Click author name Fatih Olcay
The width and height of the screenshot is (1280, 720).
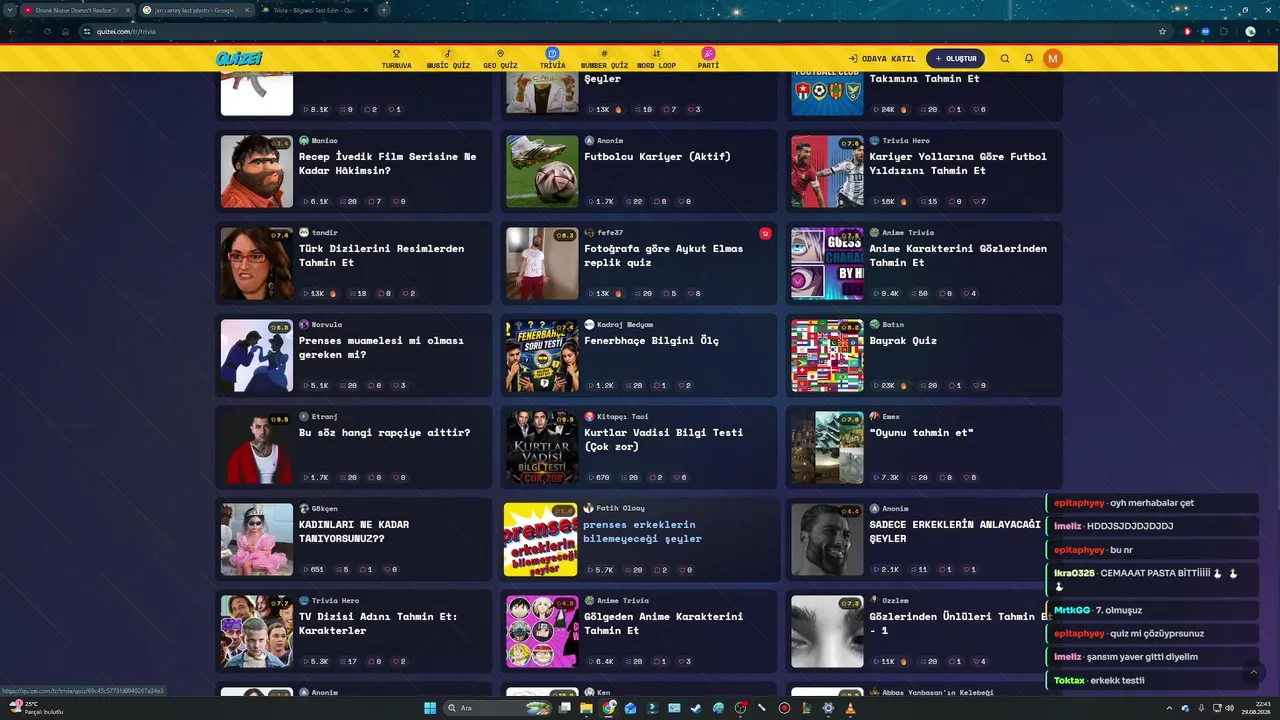(x=621, y=508)
